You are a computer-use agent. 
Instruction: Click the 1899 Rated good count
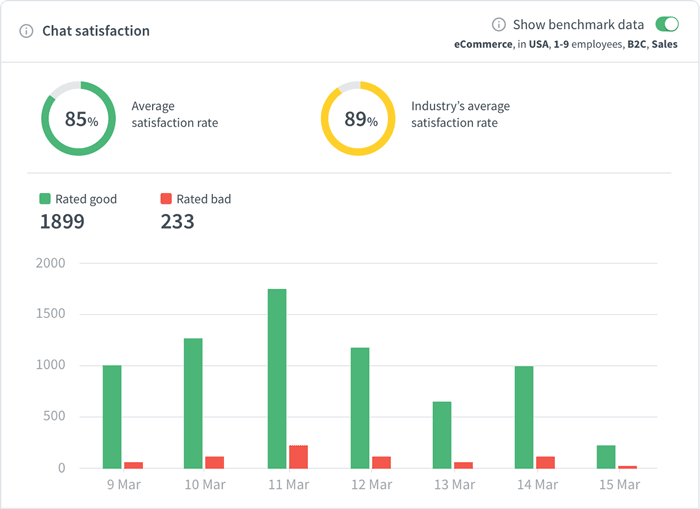coord(62,221)
